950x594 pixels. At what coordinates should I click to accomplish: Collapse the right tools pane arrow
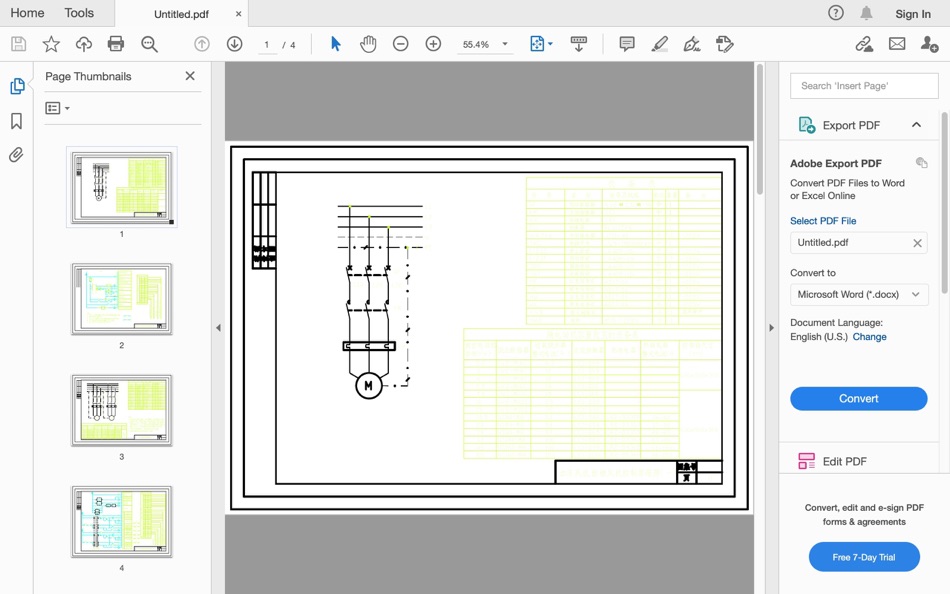(771, 328)
